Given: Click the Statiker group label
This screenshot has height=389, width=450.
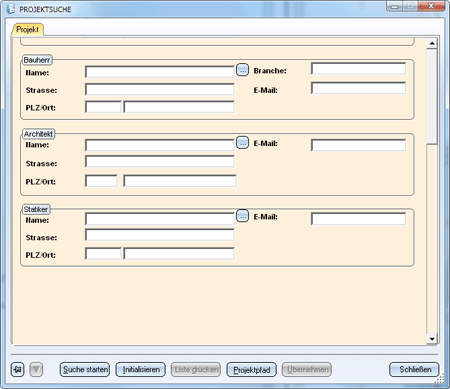Looking at the screenshot, I should pyautogui.click(x=36, y=209).
